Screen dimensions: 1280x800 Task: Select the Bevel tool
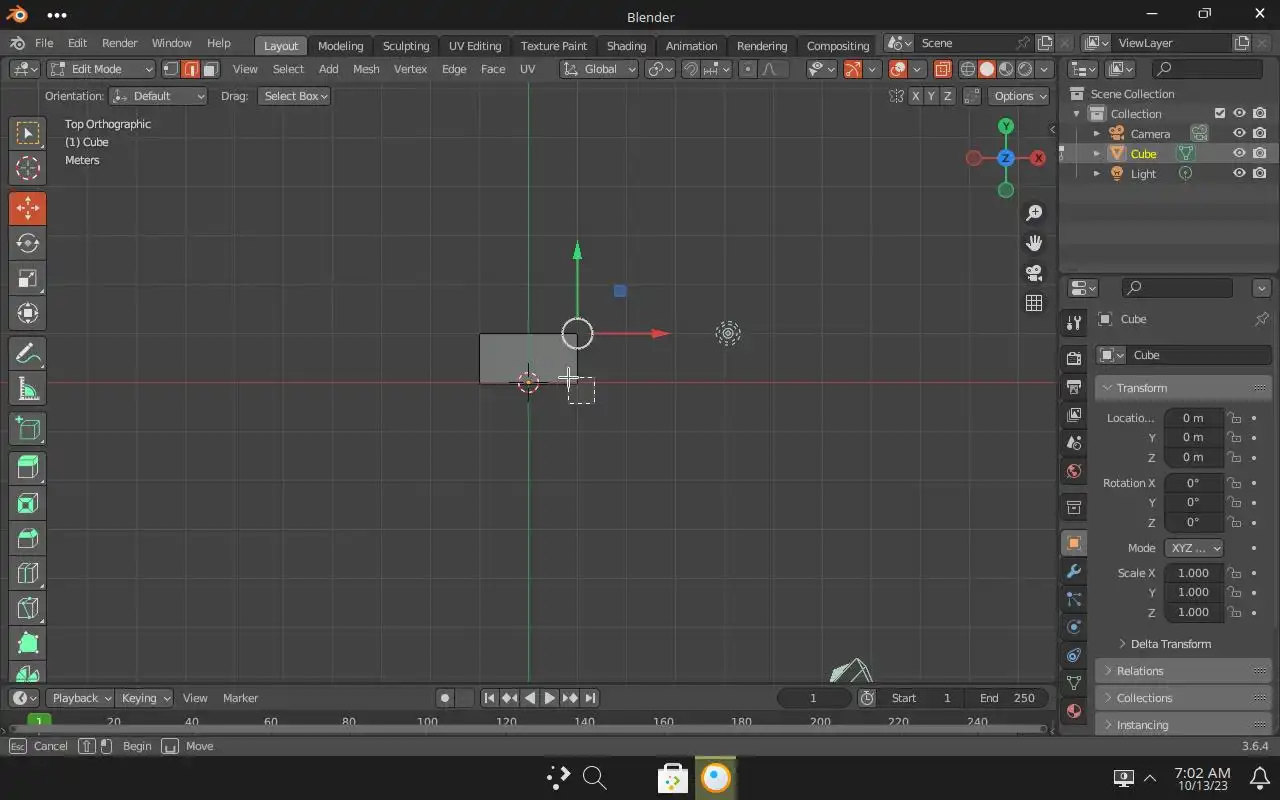[28, 538]
